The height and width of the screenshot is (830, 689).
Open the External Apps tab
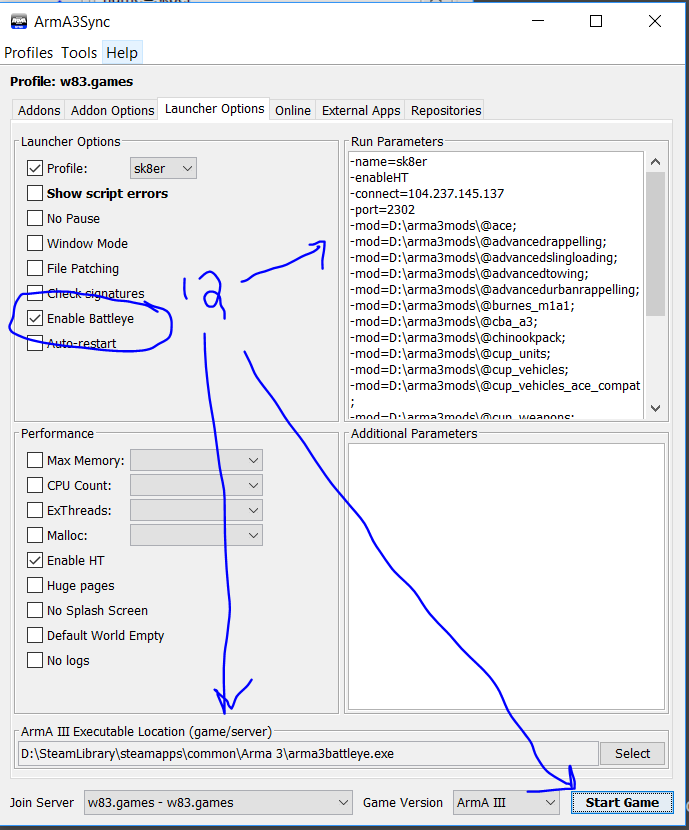point(361,110)
